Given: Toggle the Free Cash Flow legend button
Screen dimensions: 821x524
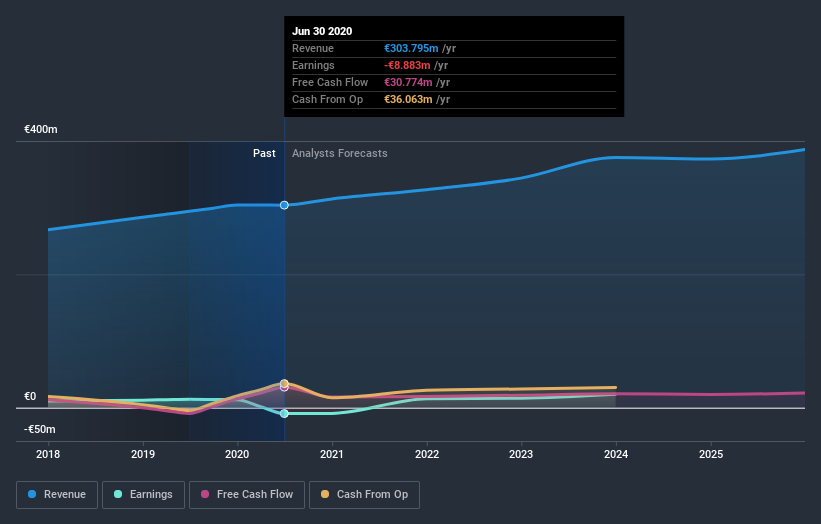Looking at the screenshot, I should pyautogui.click(x=247, y=495).
